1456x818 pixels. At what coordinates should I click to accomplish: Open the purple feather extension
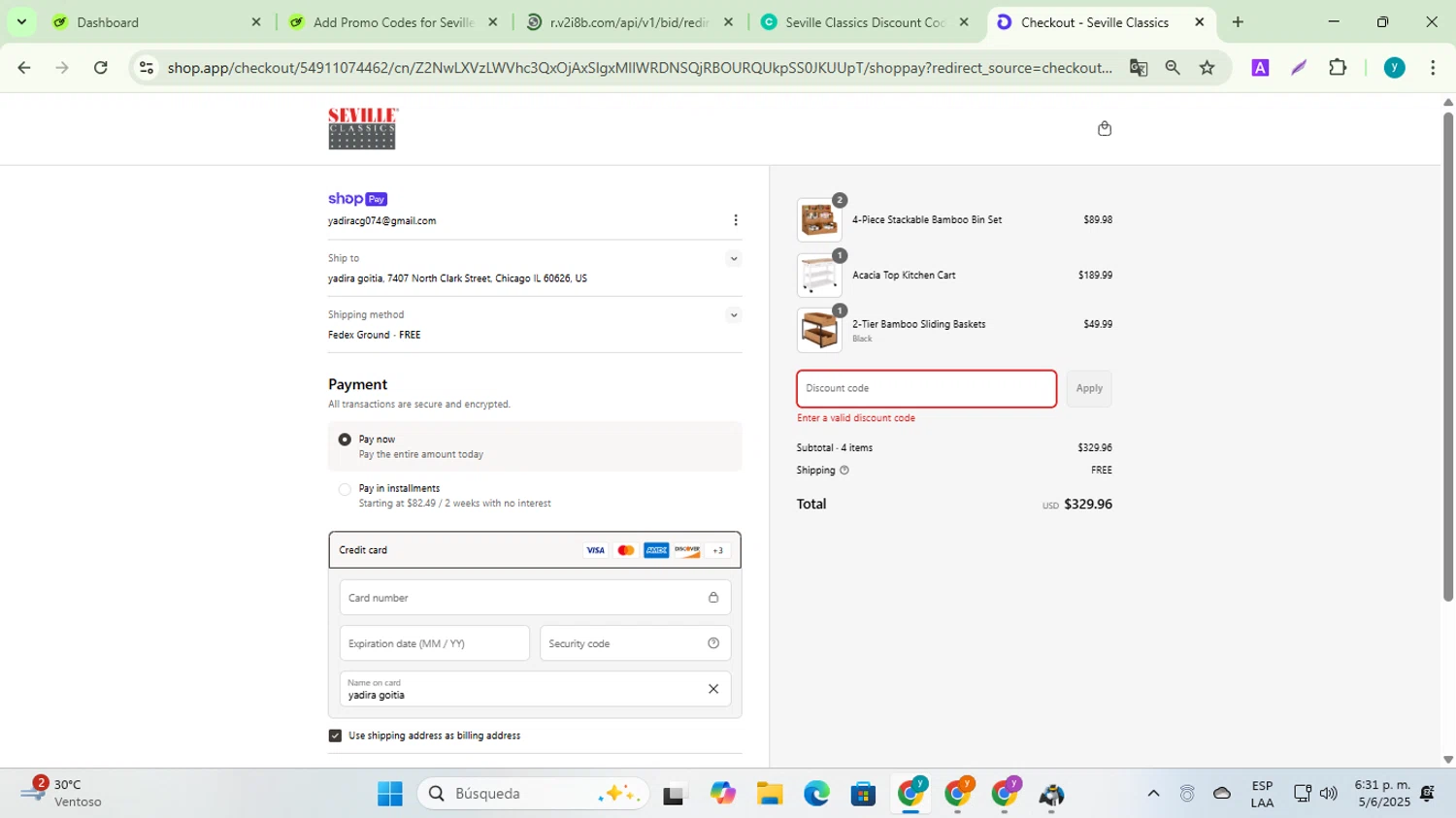coord(1299,67)
